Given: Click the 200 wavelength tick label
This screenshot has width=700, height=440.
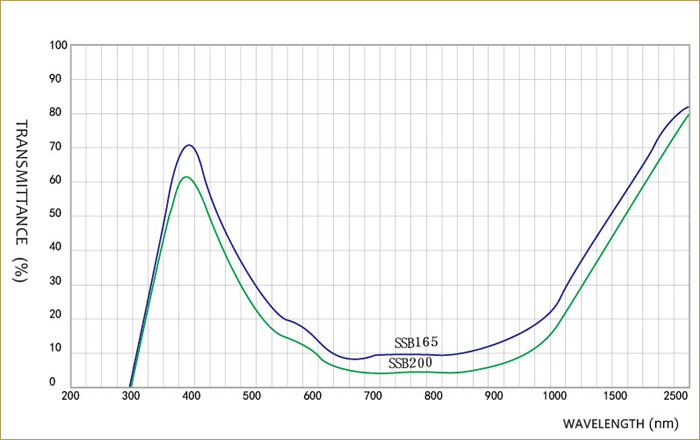Looking at the screenshot, I should (71, 396).
